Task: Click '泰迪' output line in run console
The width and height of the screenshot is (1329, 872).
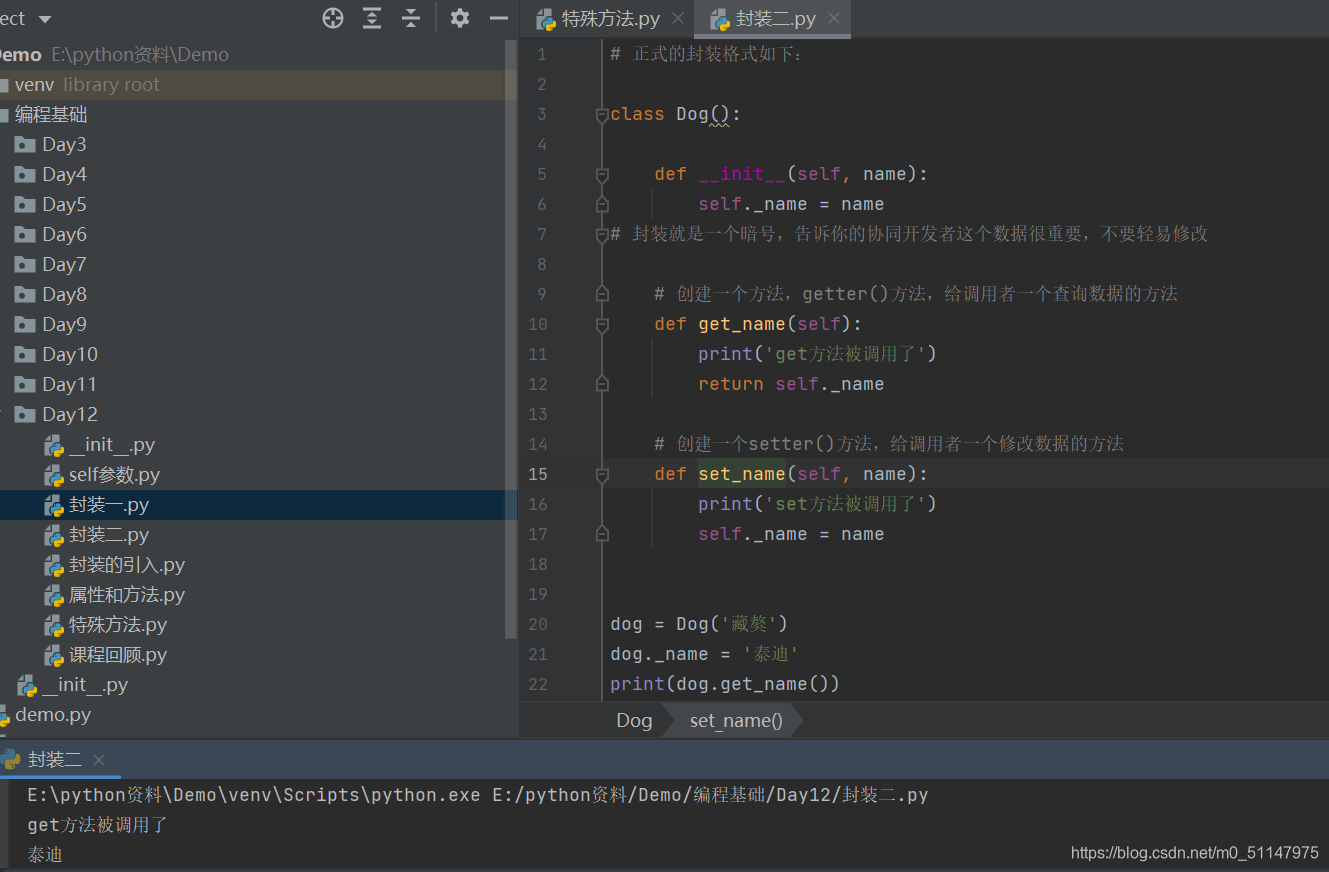Action: click(45, 855)
